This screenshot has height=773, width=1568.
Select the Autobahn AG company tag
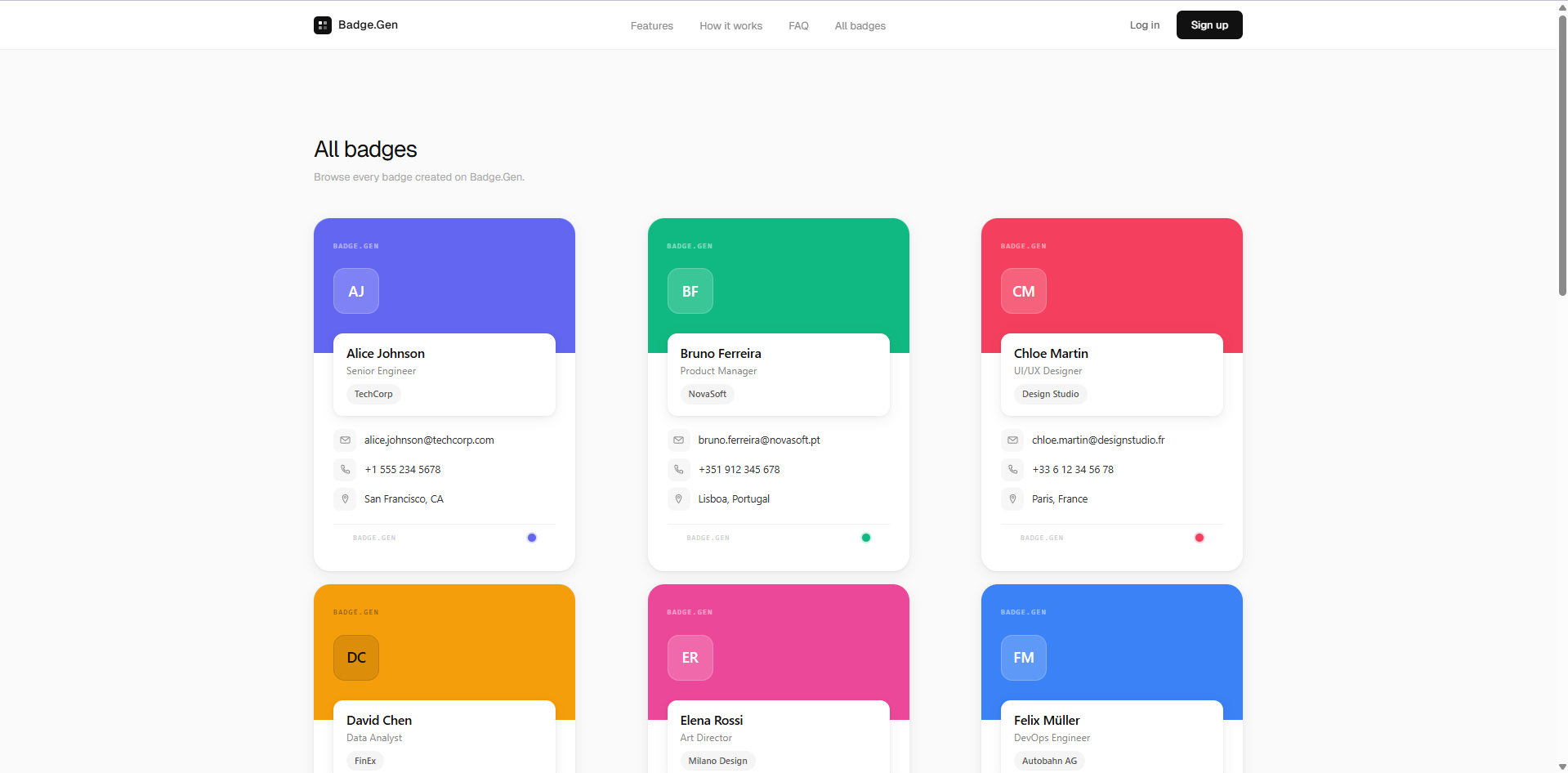tap(1050, 761)
